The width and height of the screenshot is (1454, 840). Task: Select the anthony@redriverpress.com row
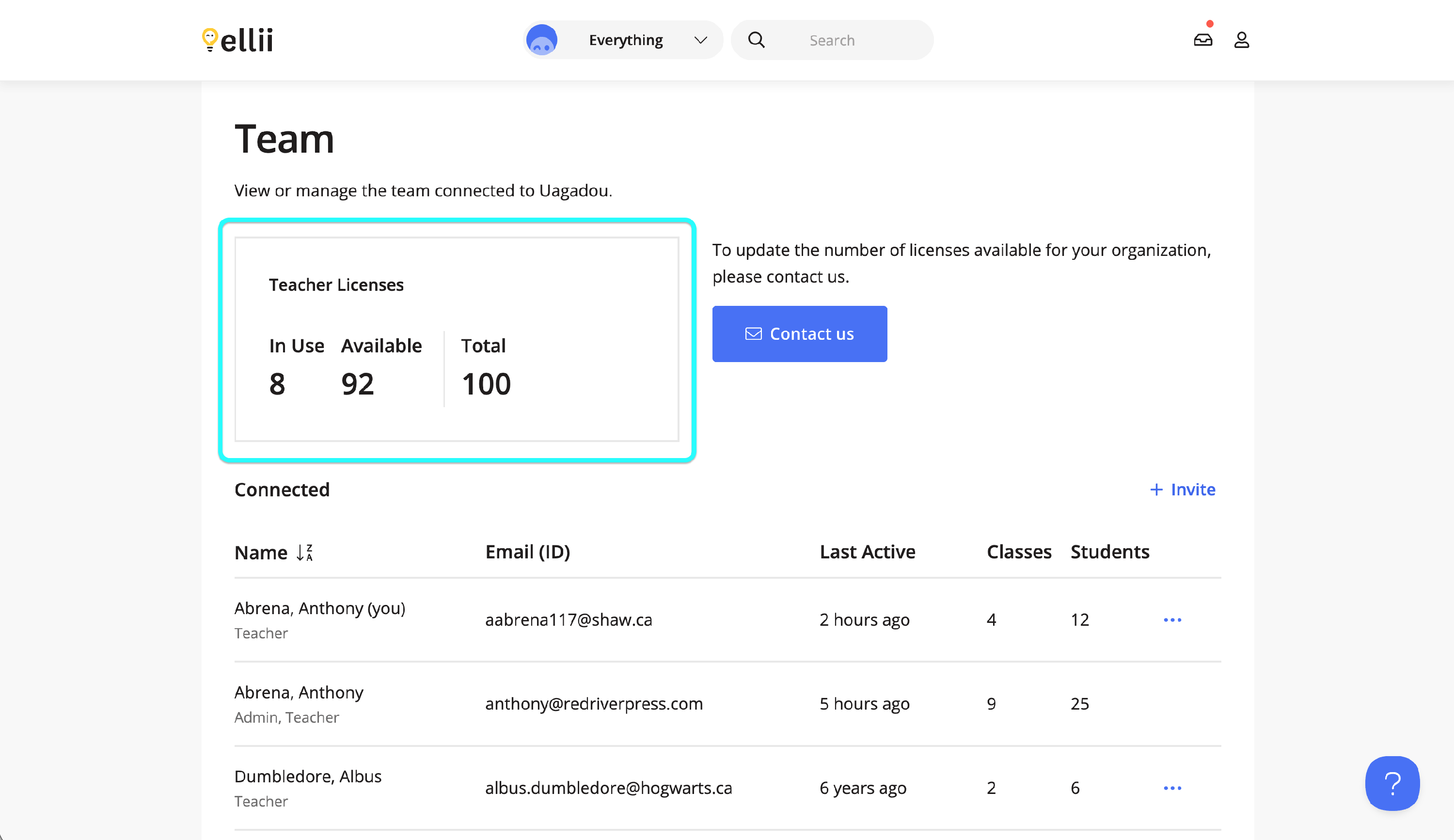594,703
